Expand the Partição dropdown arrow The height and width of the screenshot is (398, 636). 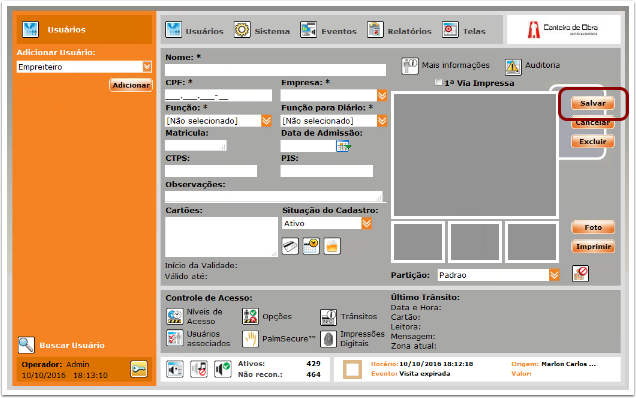tap(554, 275)
